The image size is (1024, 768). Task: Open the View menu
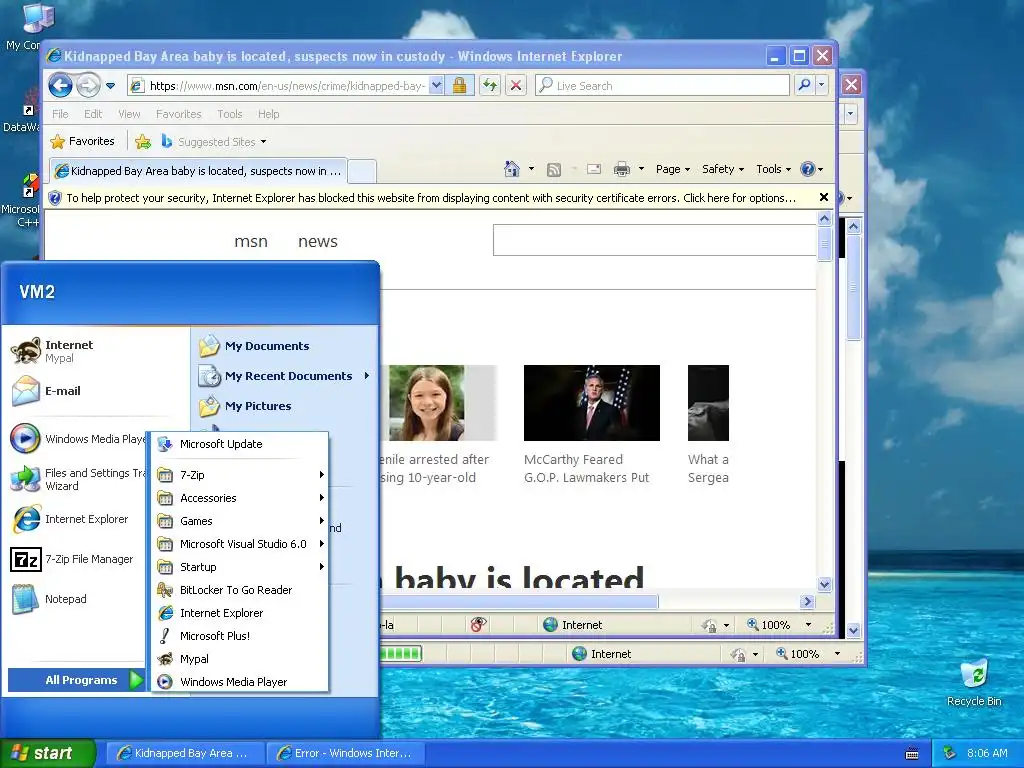(129, 114)
